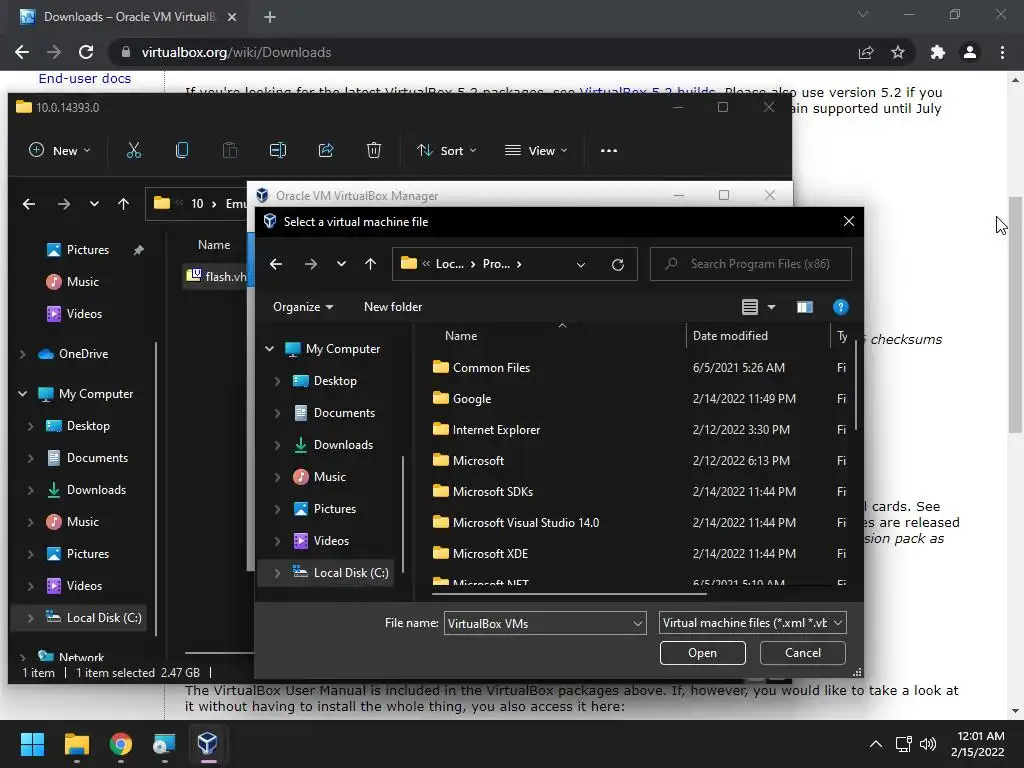Viewport: 1024px width, 768px height.
Task: Select the Microsoft SDKs folder
Action: pos(493,492)
